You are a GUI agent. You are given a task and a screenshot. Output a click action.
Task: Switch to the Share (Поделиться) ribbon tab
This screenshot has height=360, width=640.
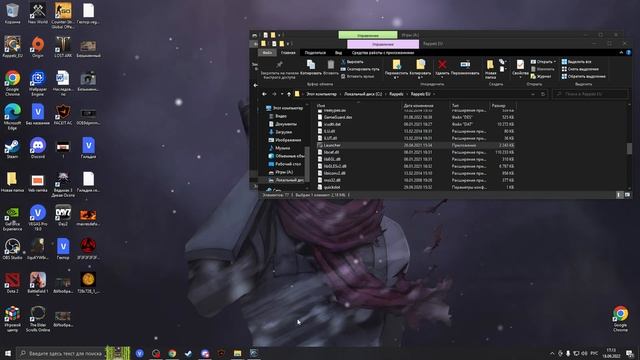click(x=315, y=53)
